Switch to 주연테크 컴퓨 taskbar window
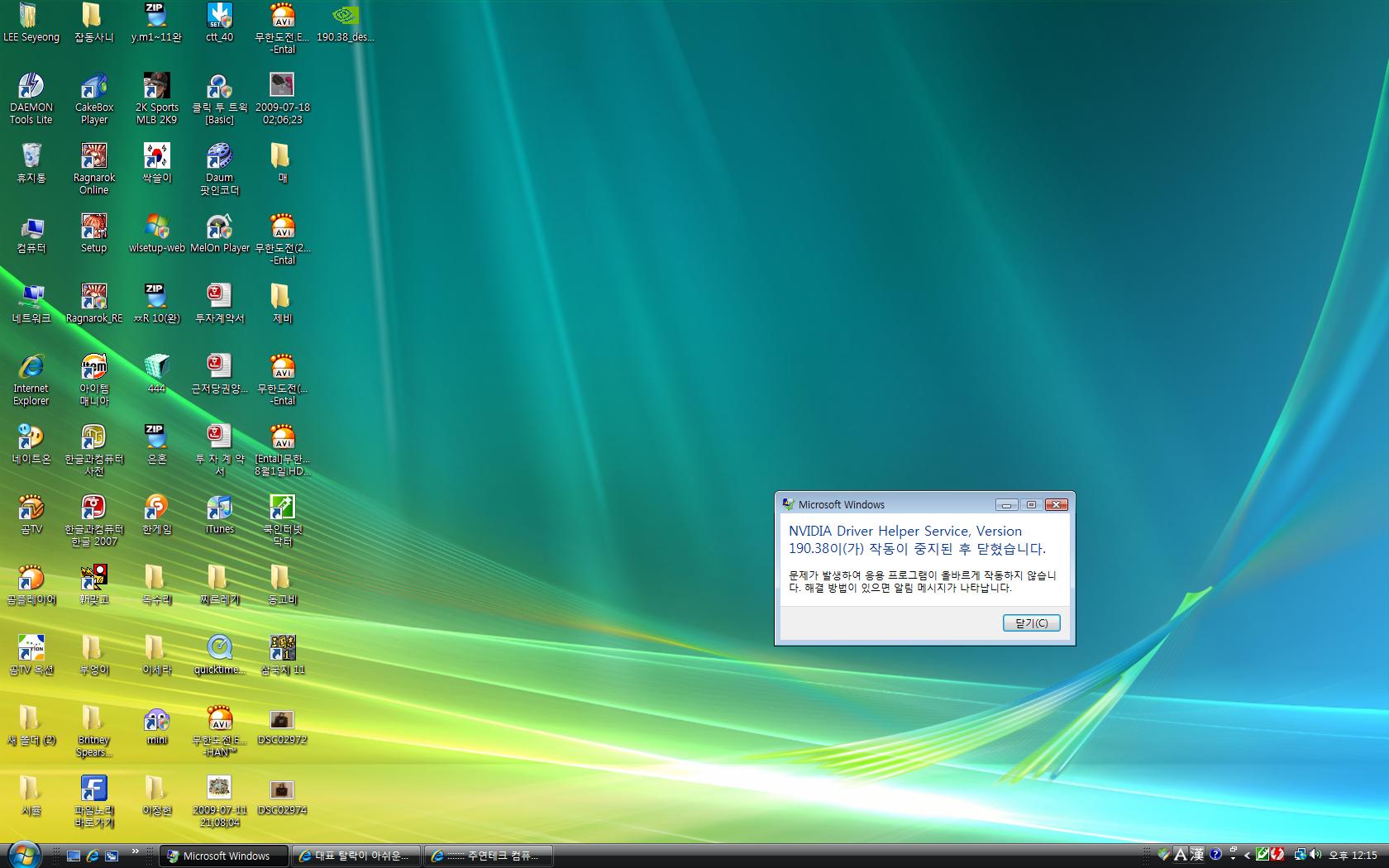 point(489,856)
